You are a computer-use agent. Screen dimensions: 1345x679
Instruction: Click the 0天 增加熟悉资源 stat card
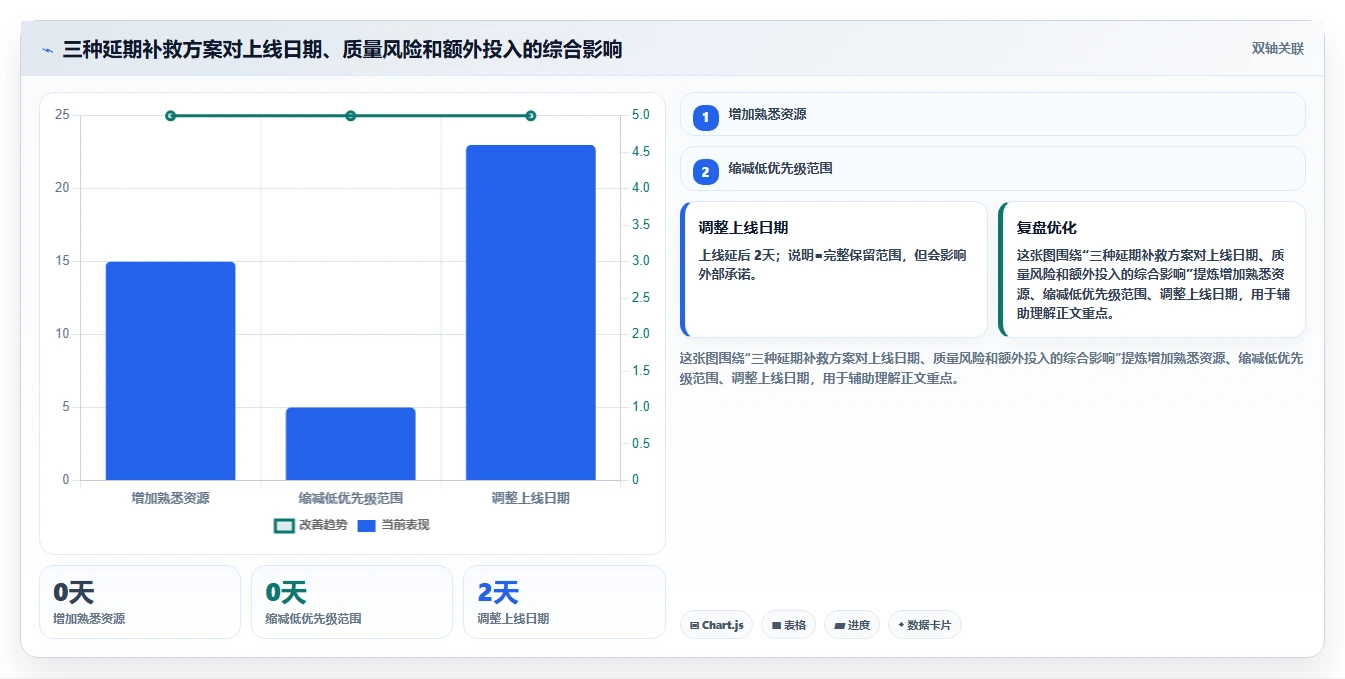click(140, 602)
